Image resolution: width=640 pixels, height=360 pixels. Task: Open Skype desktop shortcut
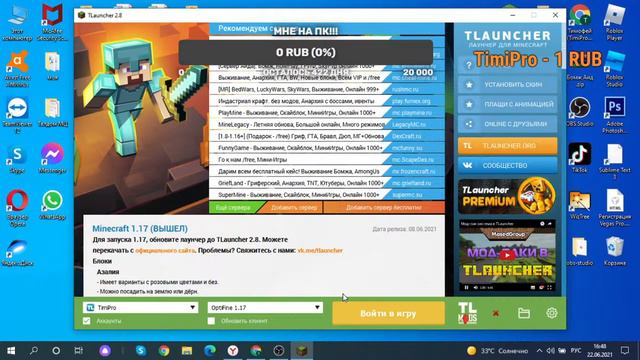(17, 158)
